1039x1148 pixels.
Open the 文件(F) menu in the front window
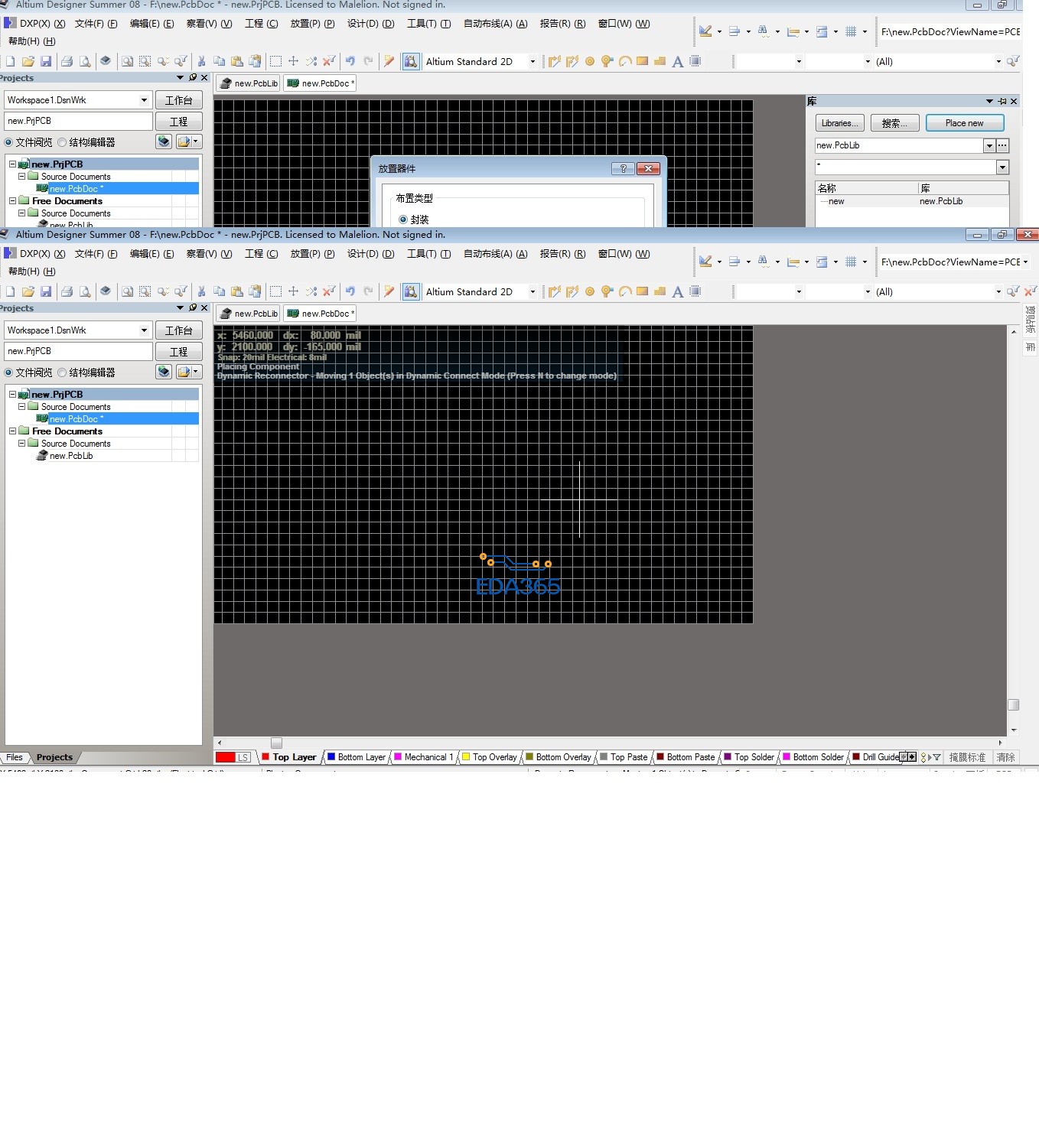click(96, 254)
